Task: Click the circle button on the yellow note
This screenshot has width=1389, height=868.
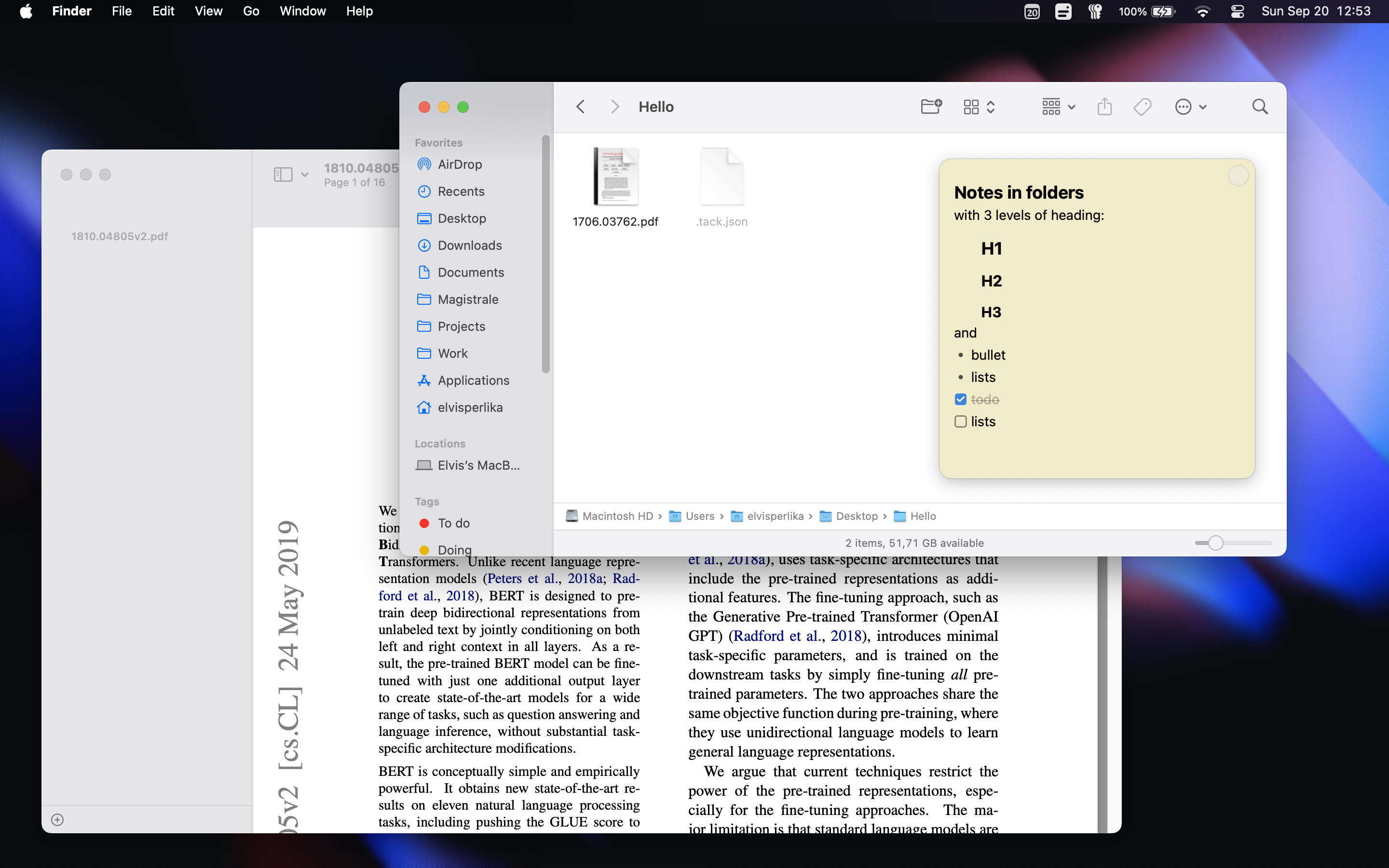Action: 1238,176
